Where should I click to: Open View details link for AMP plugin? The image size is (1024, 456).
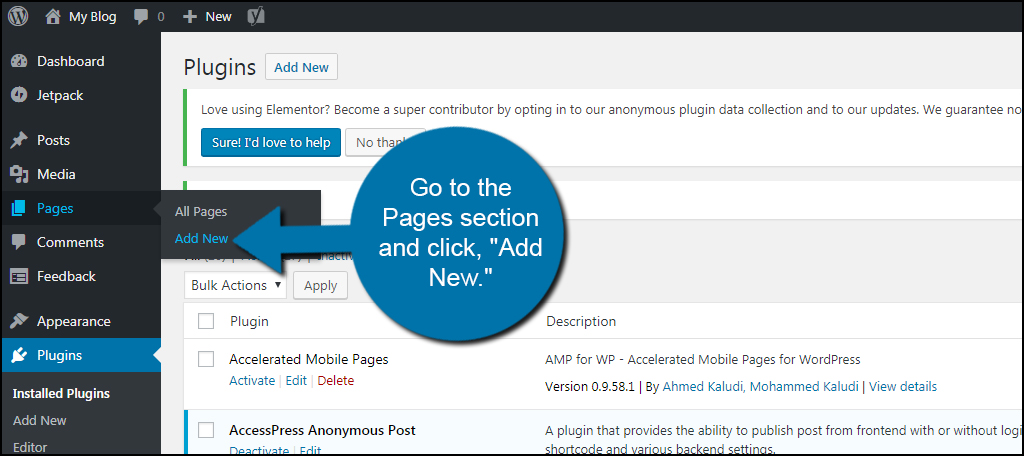903,387
